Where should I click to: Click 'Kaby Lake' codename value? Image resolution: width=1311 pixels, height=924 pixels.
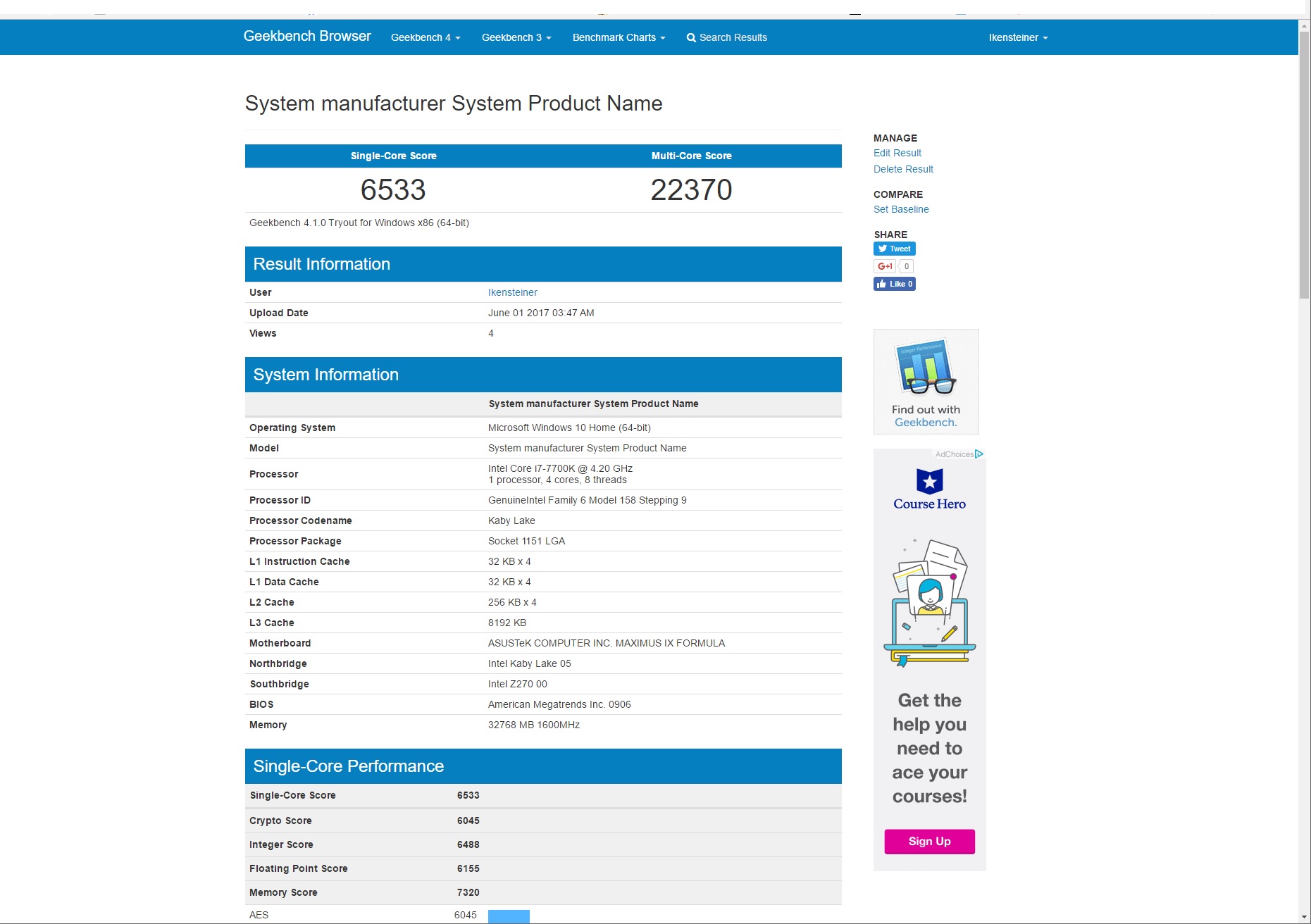coord(511,520)
